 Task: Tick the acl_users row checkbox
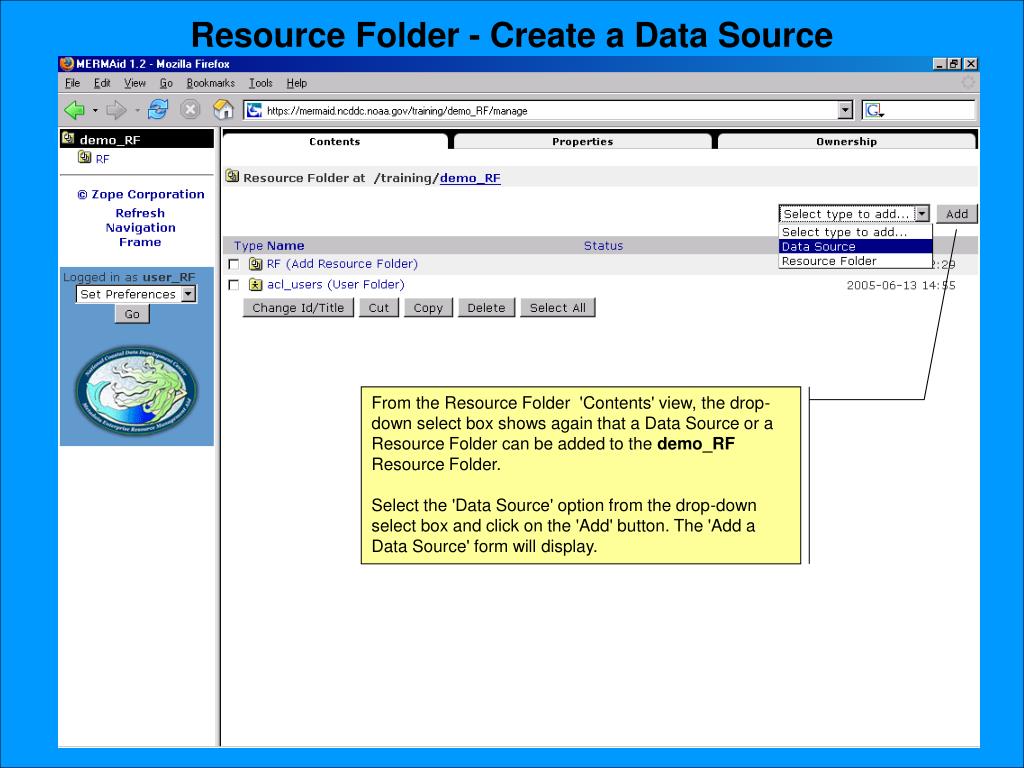tap(234, 285)
